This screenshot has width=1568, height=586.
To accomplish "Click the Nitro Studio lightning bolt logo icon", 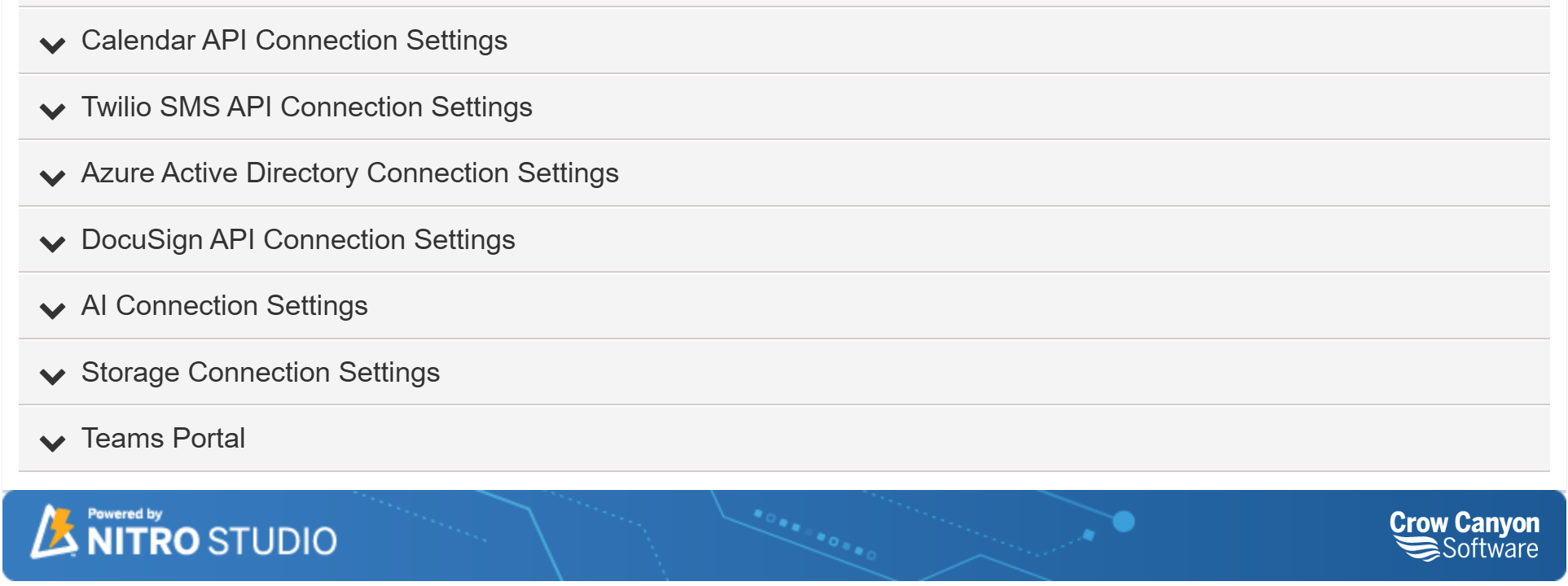I will (54, 532).
